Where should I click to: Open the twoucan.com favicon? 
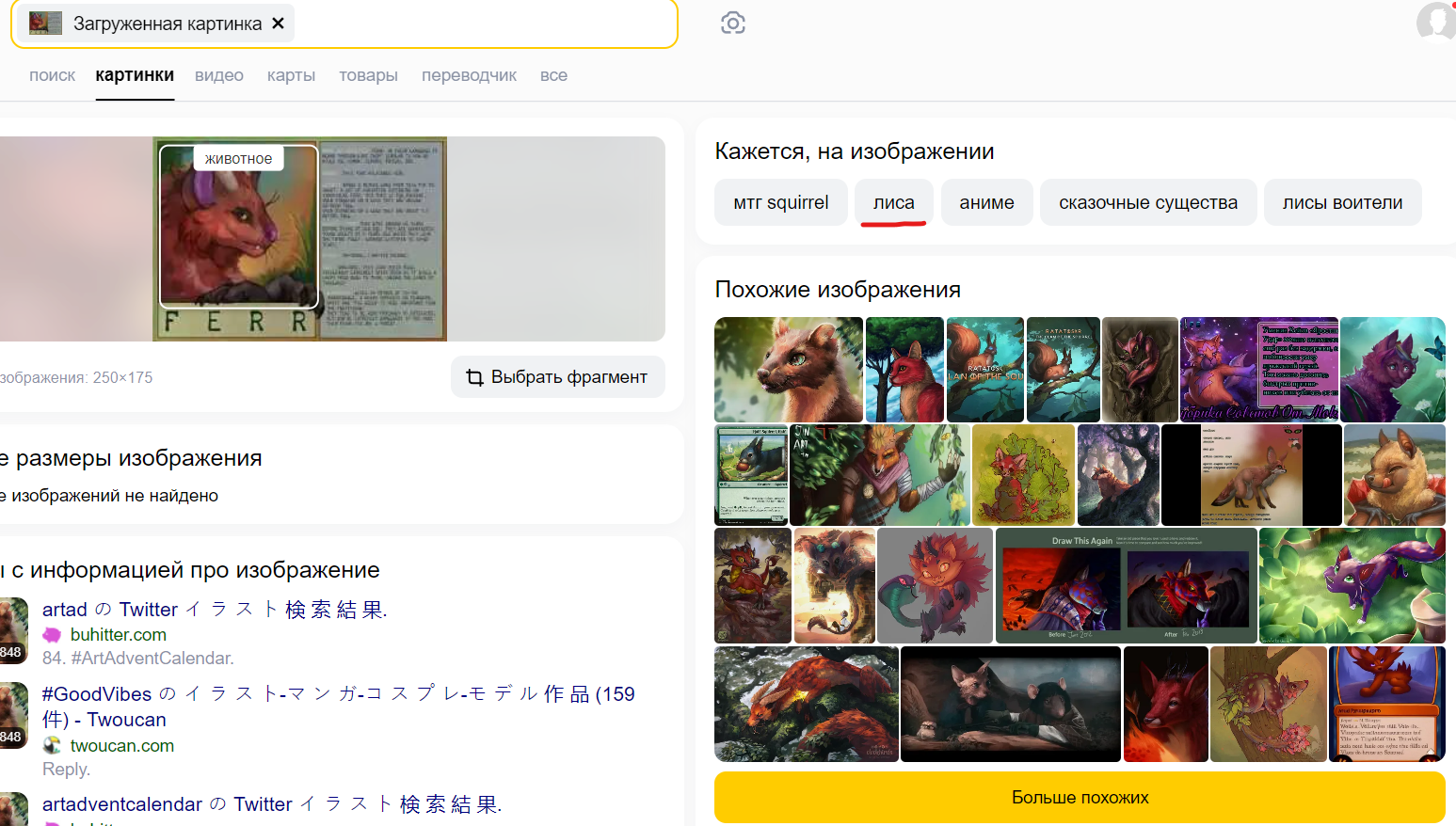coord(52,745)
